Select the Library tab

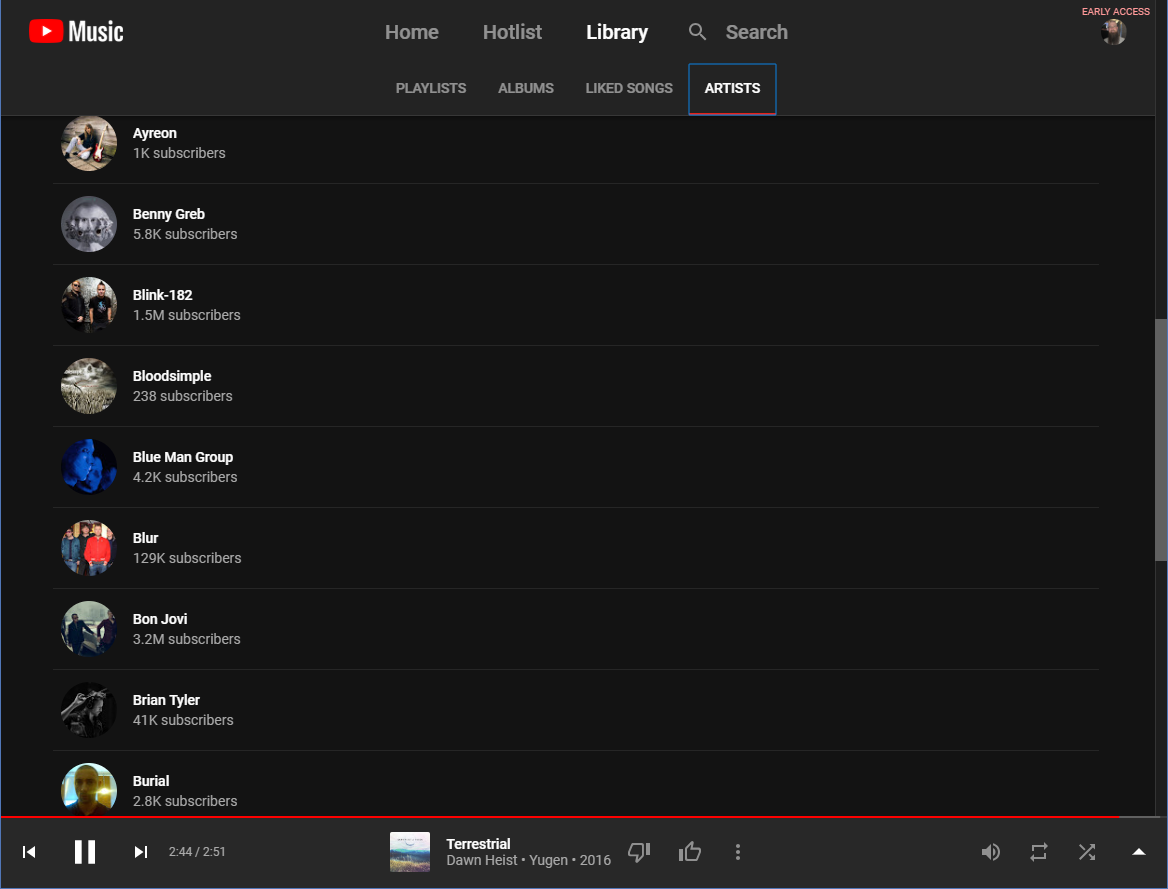[617, 32]
